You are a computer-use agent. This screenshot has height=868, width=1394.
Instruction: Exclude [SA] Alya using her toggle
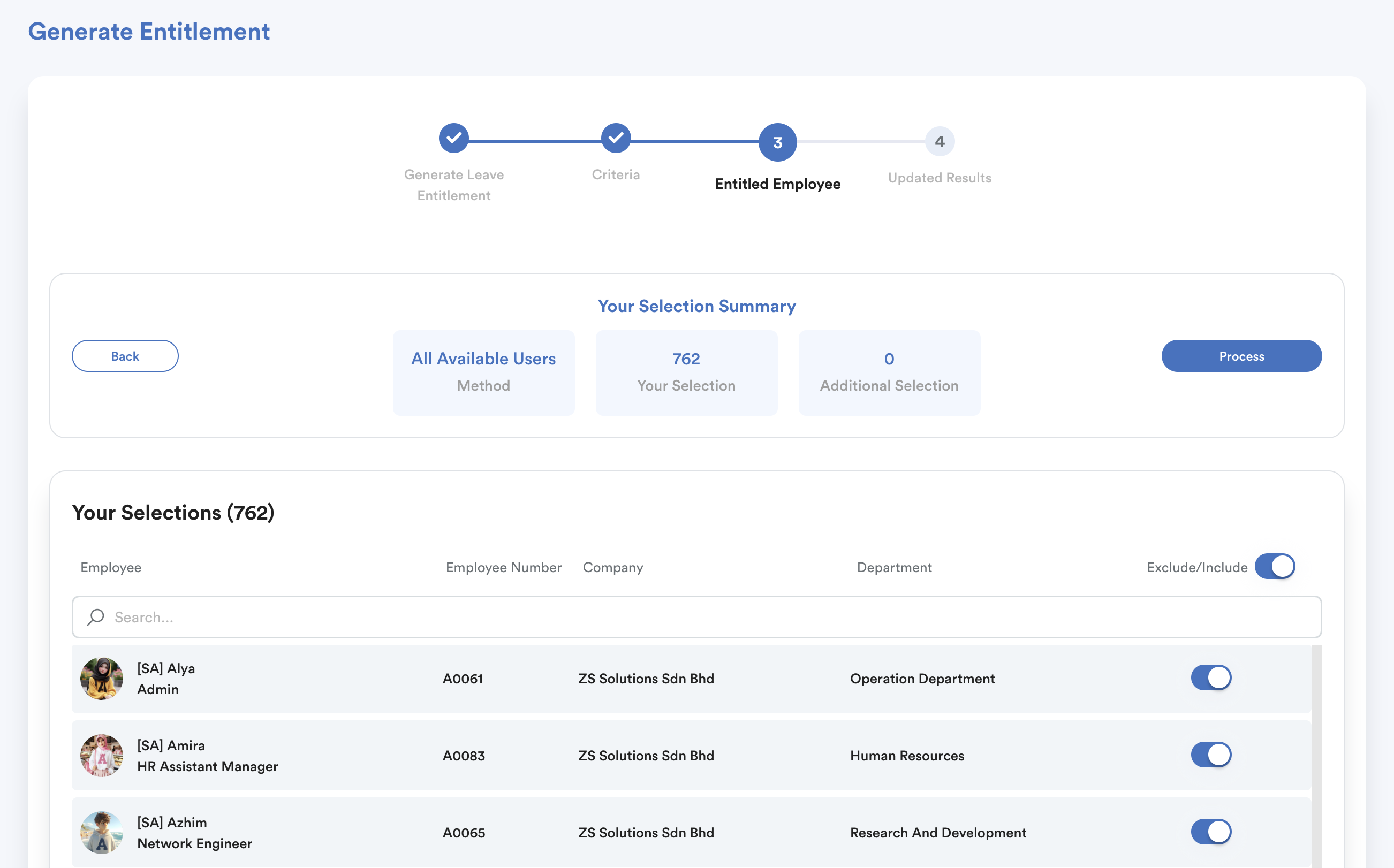pos(1211,678)
